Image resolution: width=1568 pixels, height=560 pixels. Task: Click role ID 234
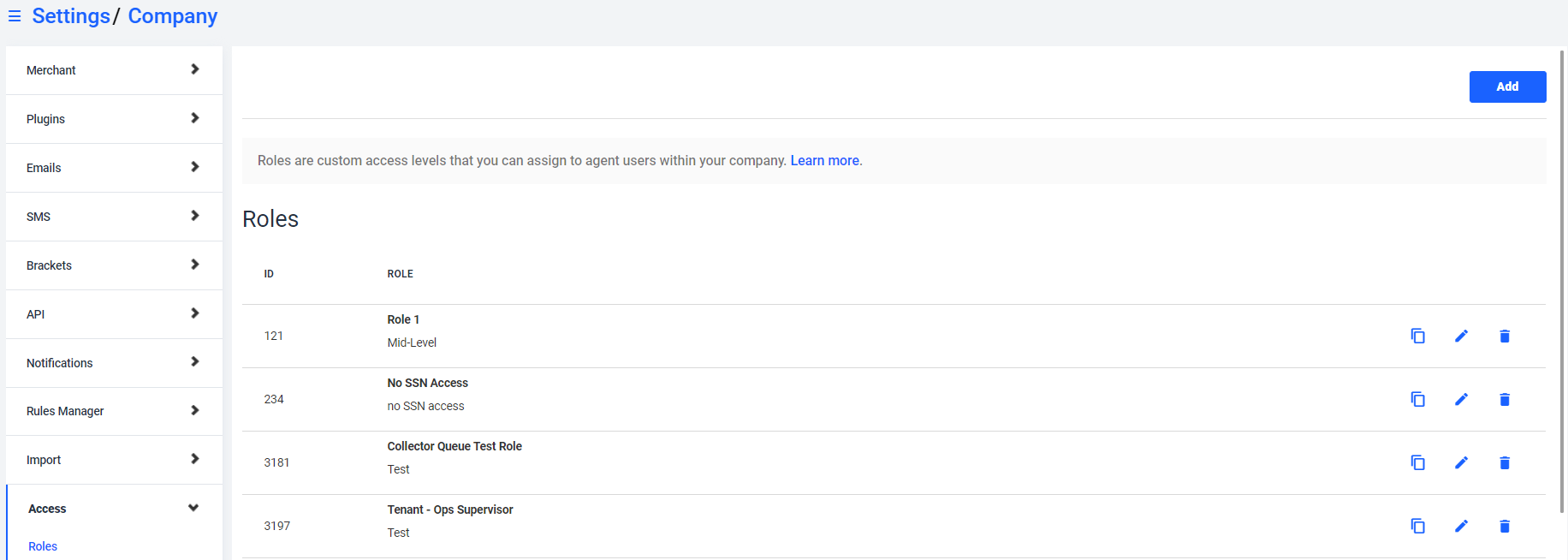coord(273,399)
